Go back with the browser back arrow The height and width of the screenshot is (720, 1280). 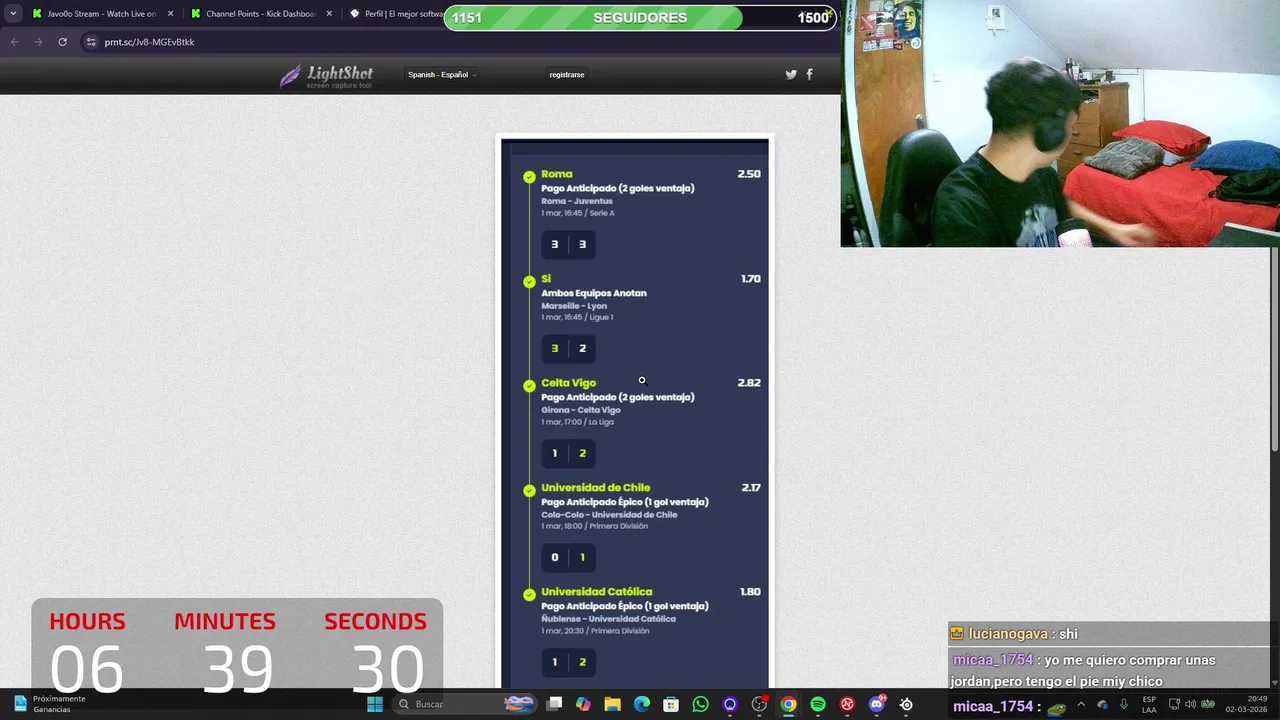tap(14, 42)
